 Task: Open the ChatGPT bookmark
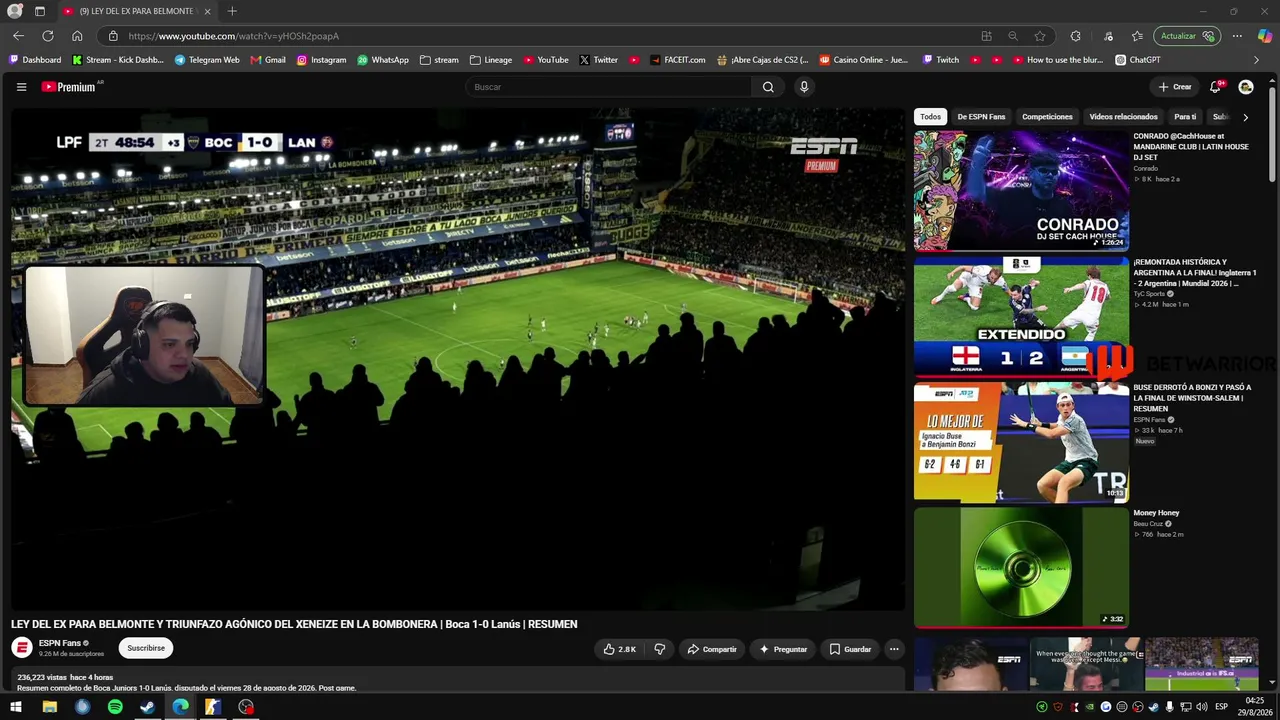[1138, 60]
